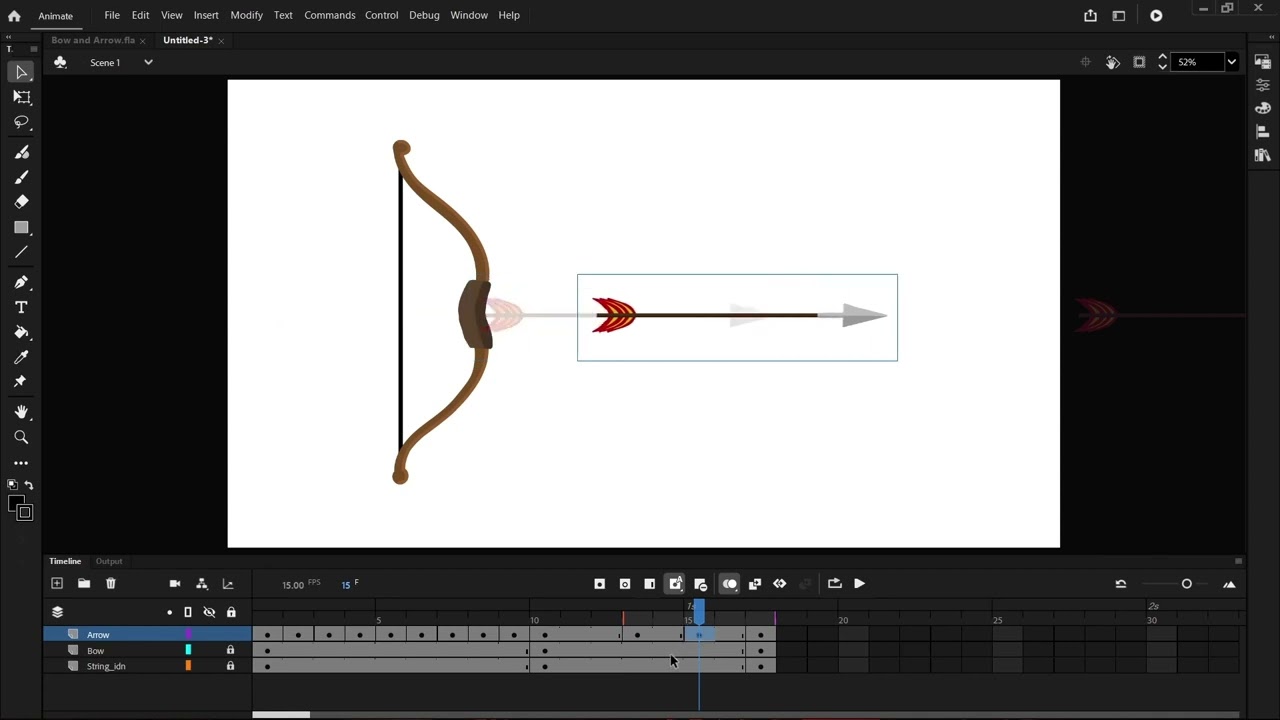Add a camera layer
Image resolution: width=1280 pixels, height=720 pixels.
point(175,584)
